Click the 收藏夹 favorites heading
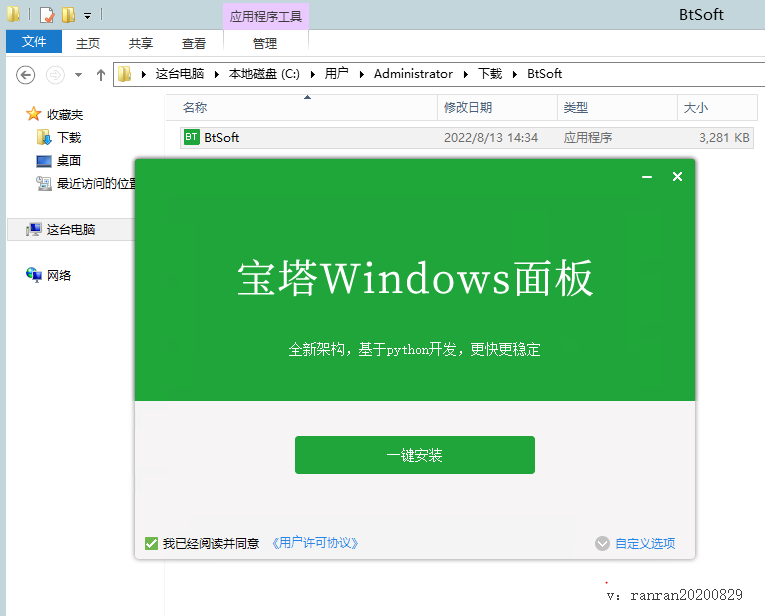The width and height of the screenshot is (765, 616). (x=65, y=115)
